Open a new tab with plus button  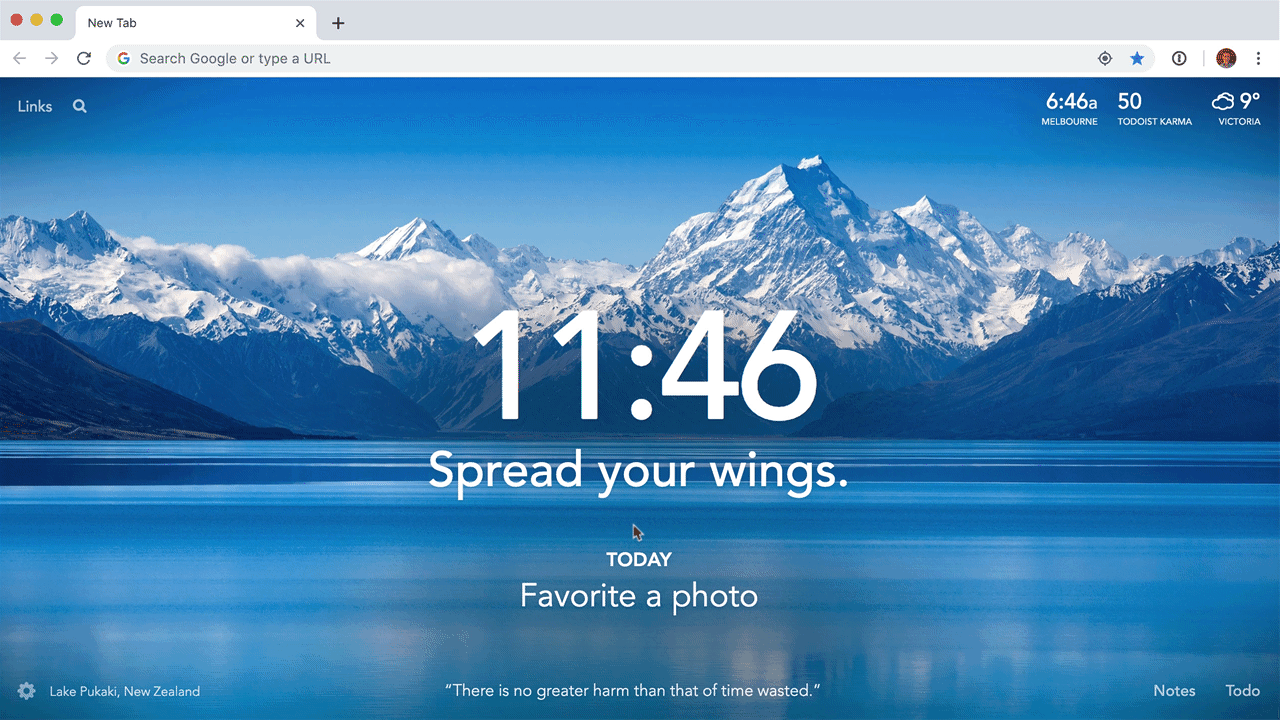[x=338, y=23]
